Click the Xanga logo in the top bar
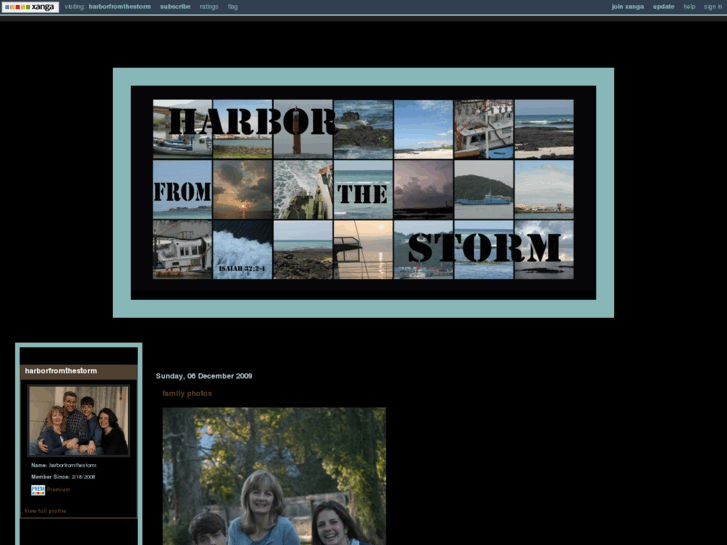The height and width of the screenshot is (545, 727). tap(29, 7)
